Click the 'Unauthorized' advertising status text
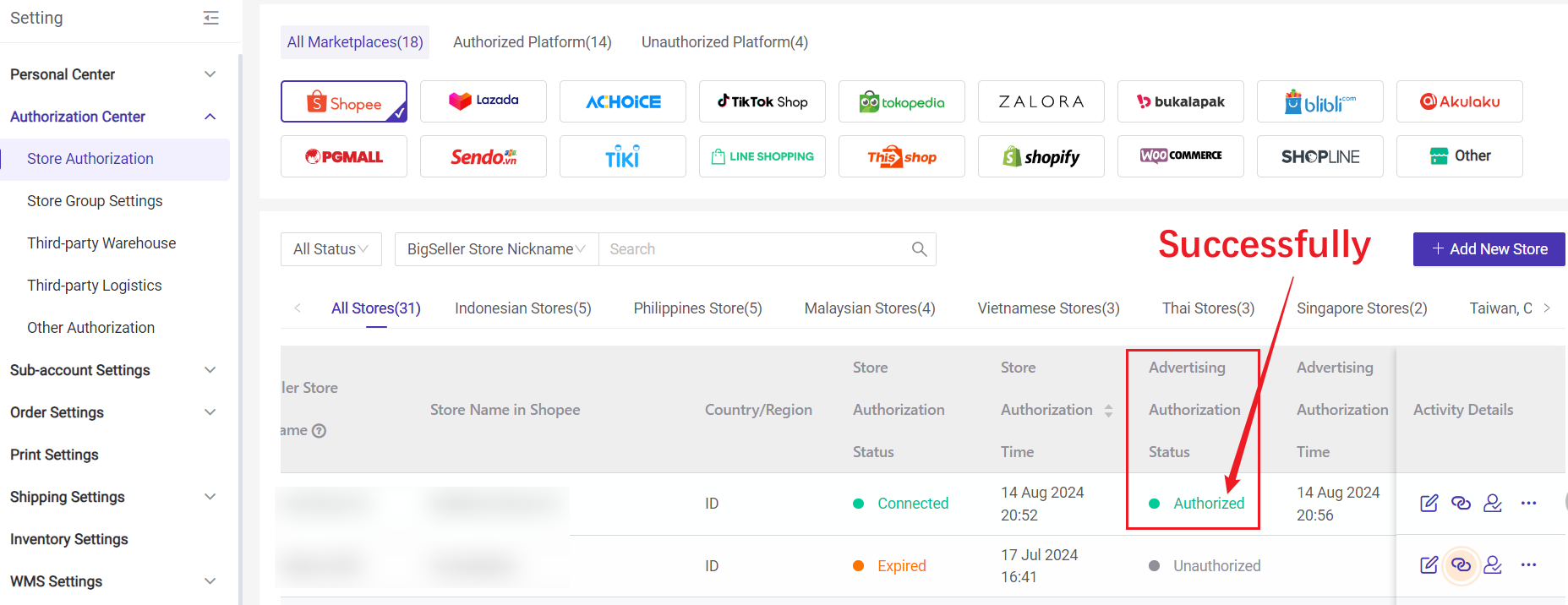The image size is (1568, 605). 1216,566
